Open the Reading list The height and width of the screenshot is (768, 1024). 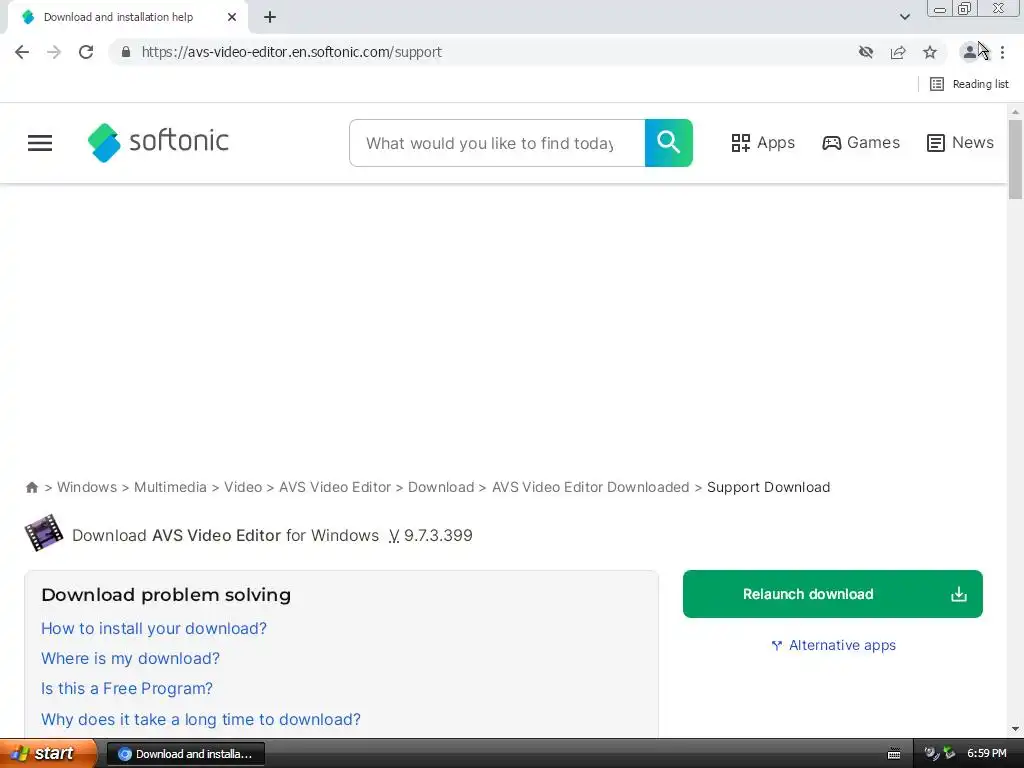pos(969,84)
